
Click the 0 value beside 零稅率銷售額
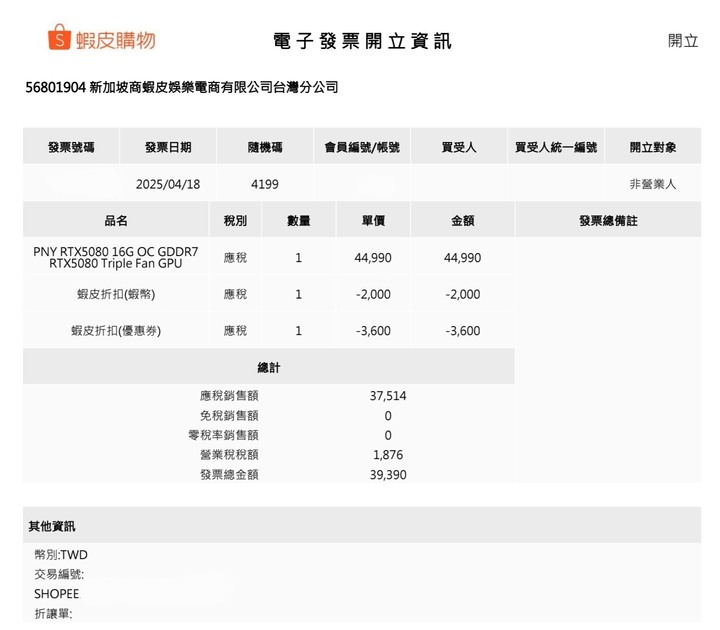(388, 435)
